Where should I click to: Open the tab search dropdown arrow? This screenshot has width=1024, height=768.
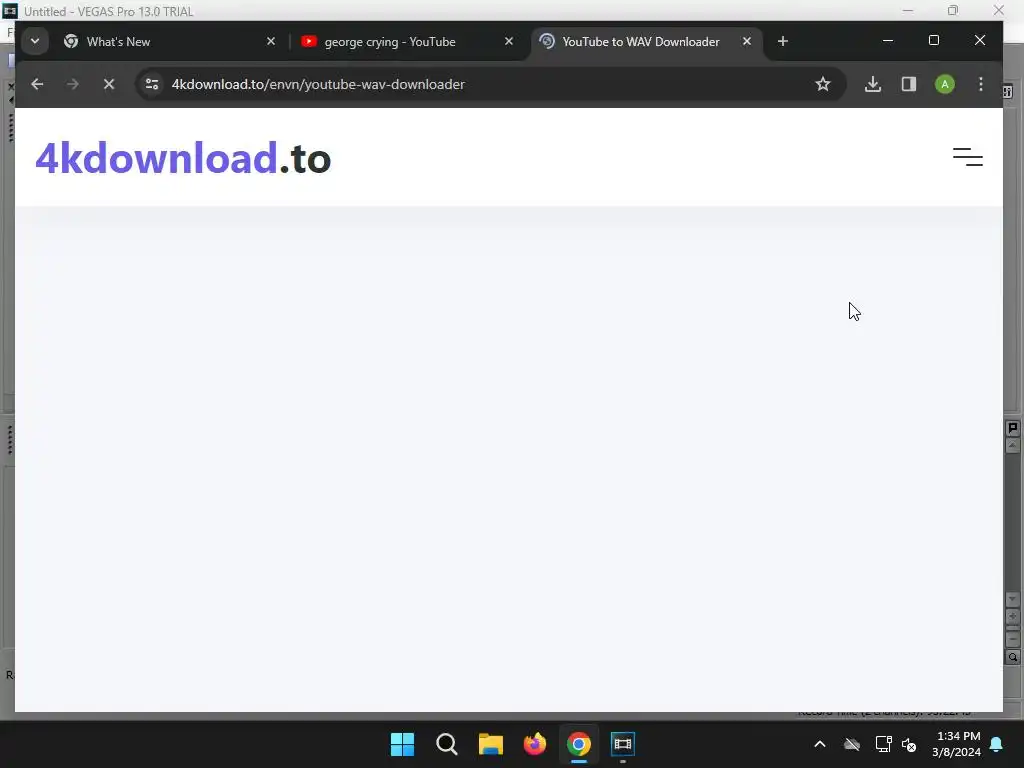(35, 41)
